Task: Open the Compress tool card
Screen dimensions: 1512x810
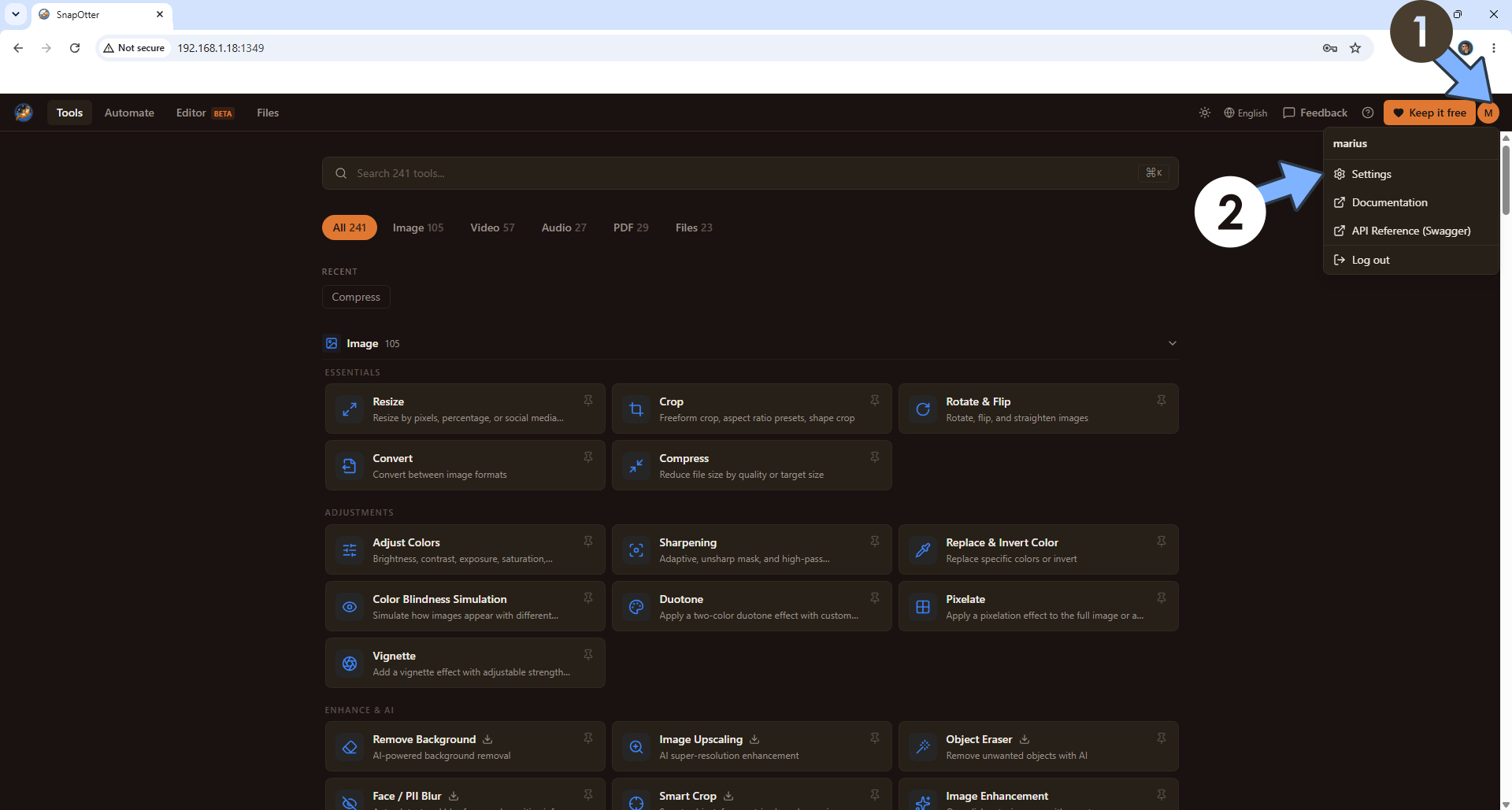Action: [751, 465]
